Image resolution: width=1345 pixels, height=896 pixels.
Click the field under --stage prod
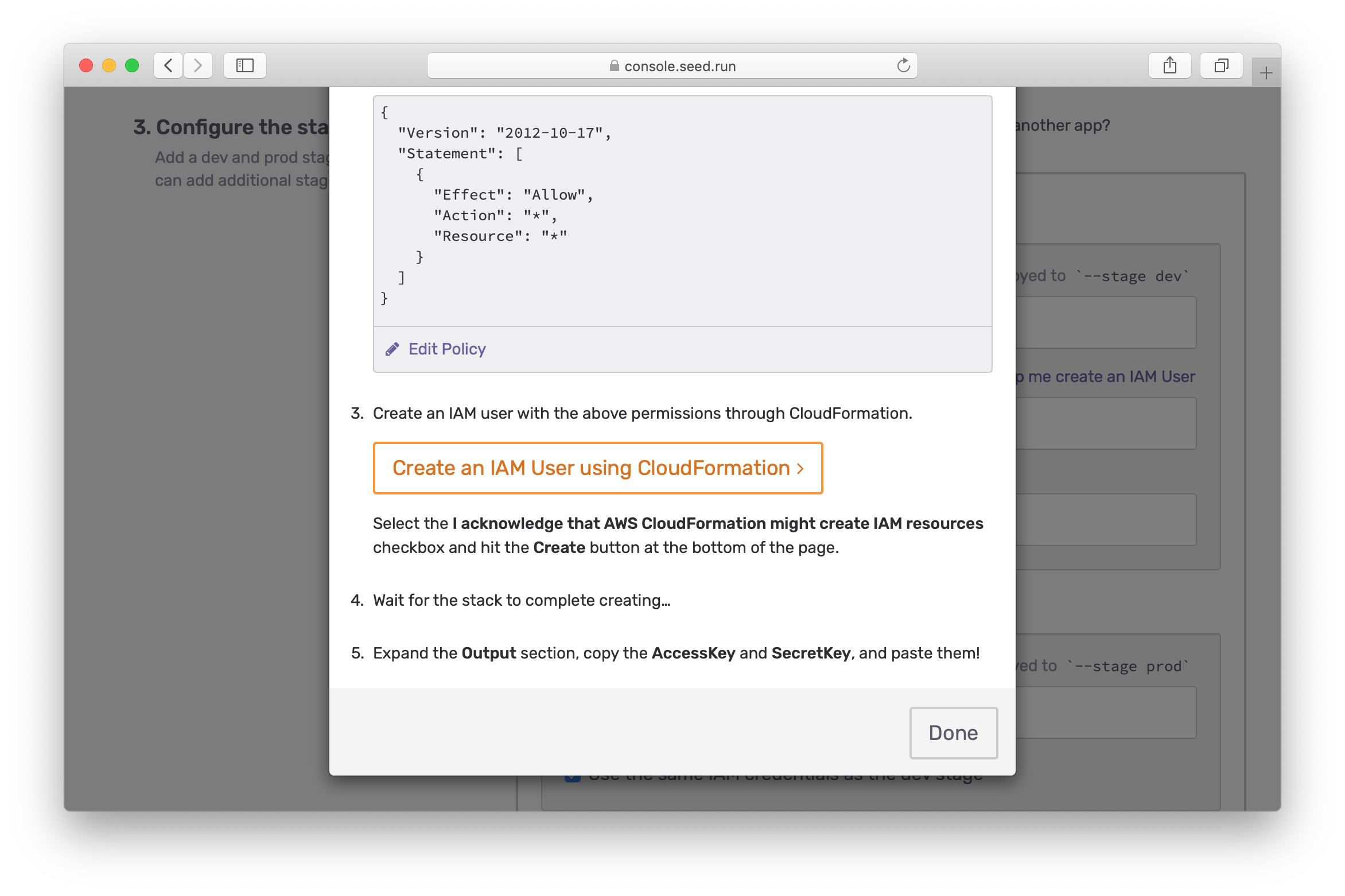pyautogui.click(x=1105, y=712)
